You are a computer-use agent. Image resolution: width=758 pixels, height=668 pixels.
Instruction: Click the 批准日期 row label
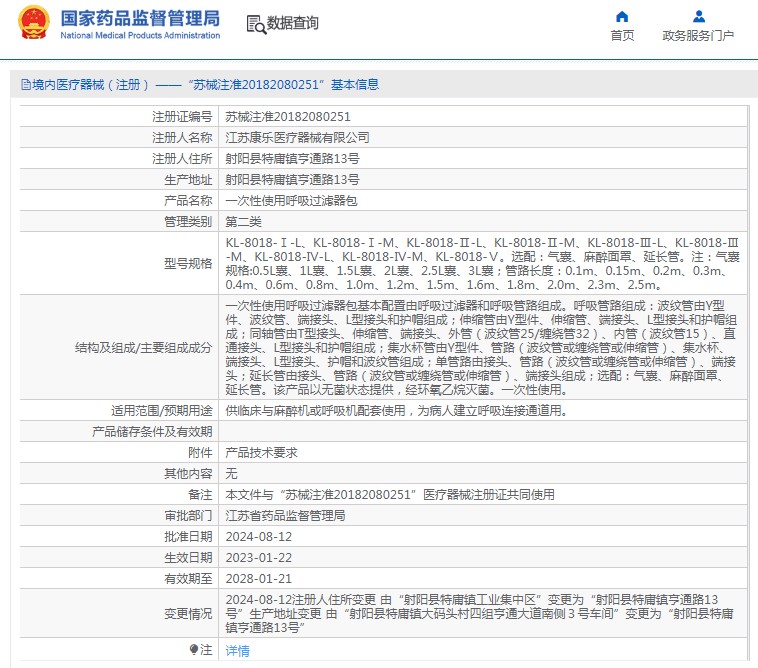coord(188,537)
